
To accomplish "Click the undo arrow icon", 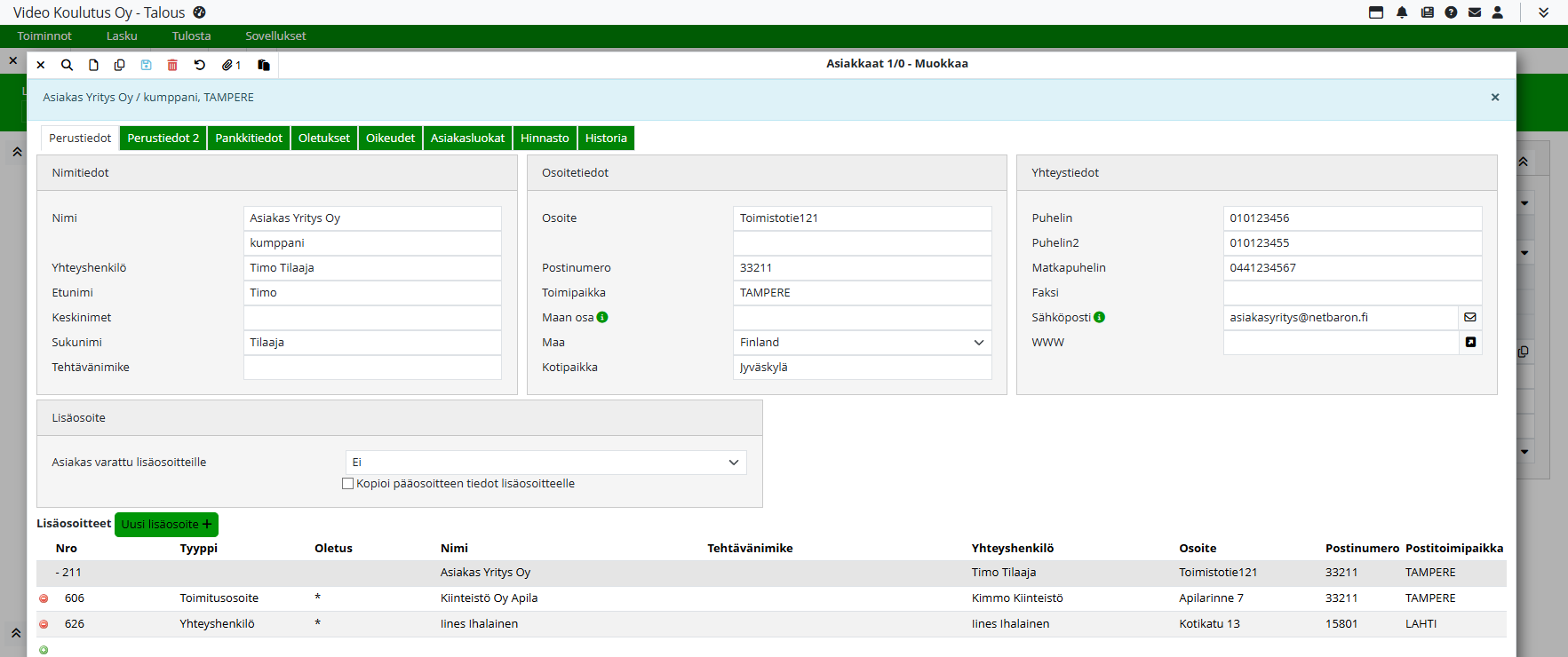I will coord(200,65).
